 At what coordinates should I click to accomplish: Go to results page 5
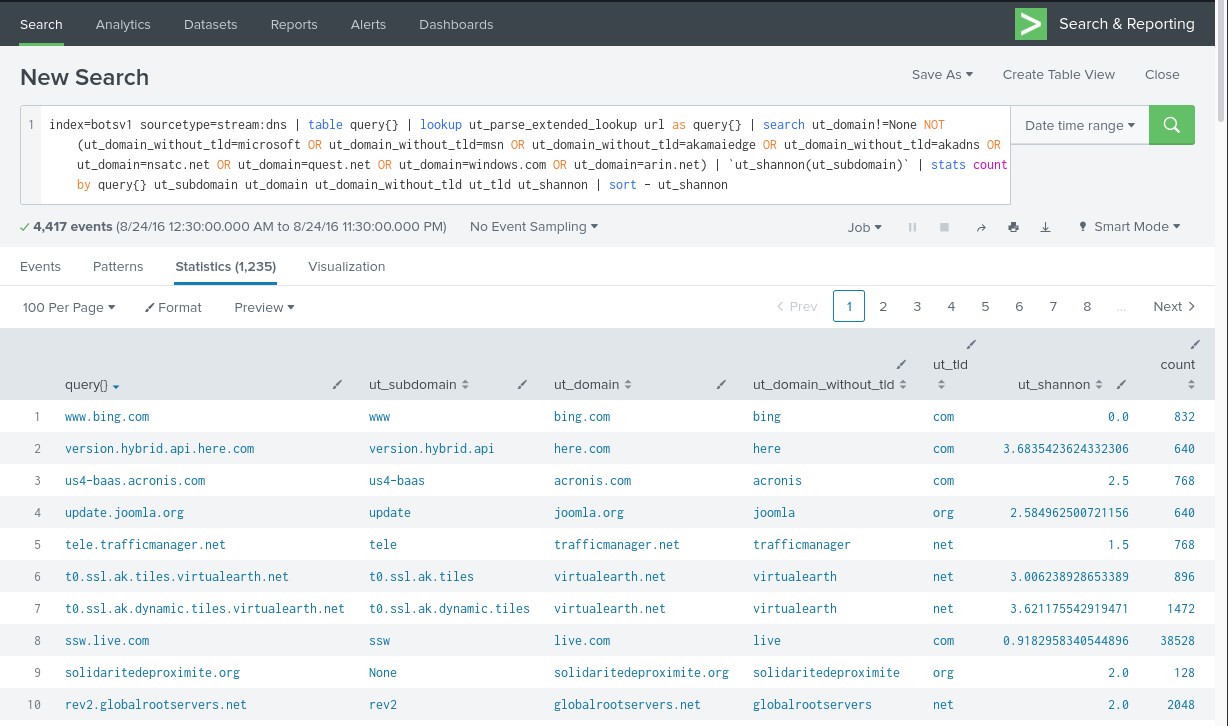985,307
